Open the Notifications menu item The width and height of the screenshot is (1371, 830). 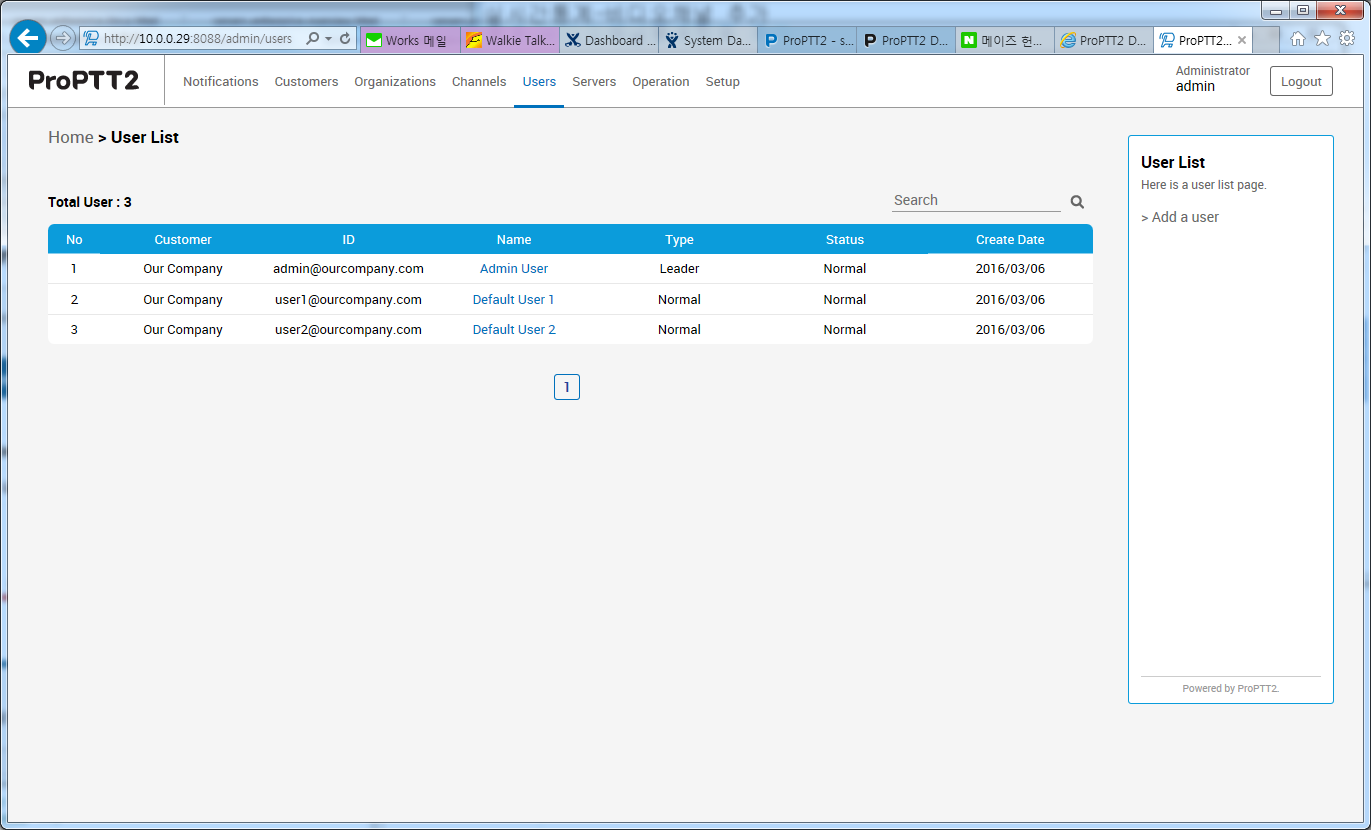pos(221,82)
